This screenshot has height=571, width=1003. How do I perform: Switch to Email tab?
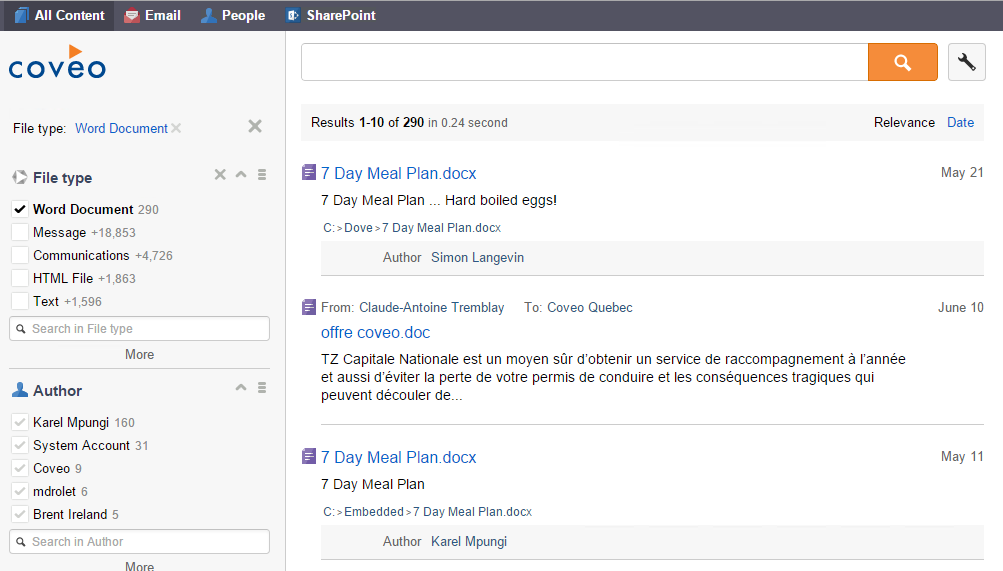(x=152, y=15)
